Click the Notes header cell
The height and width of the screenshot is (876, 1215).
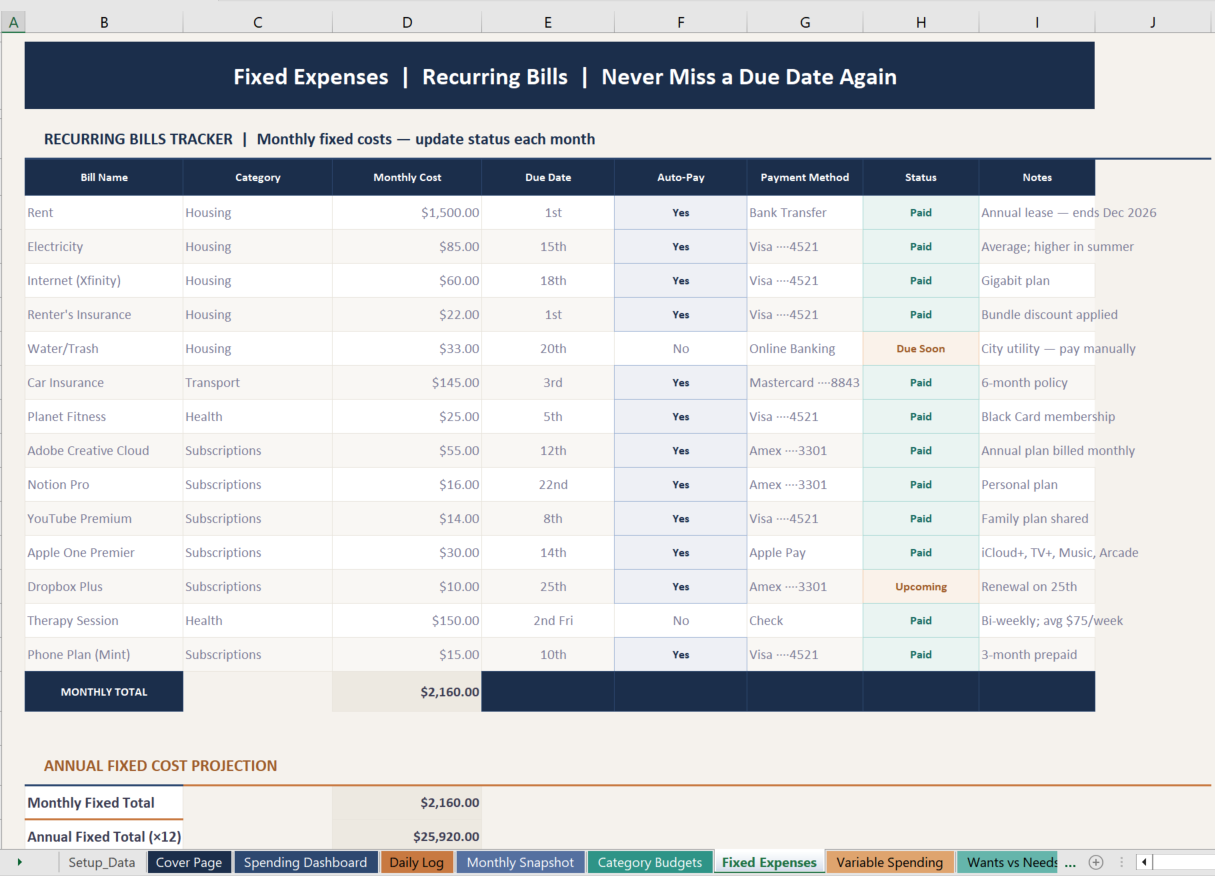click(x=1037, y=177)
